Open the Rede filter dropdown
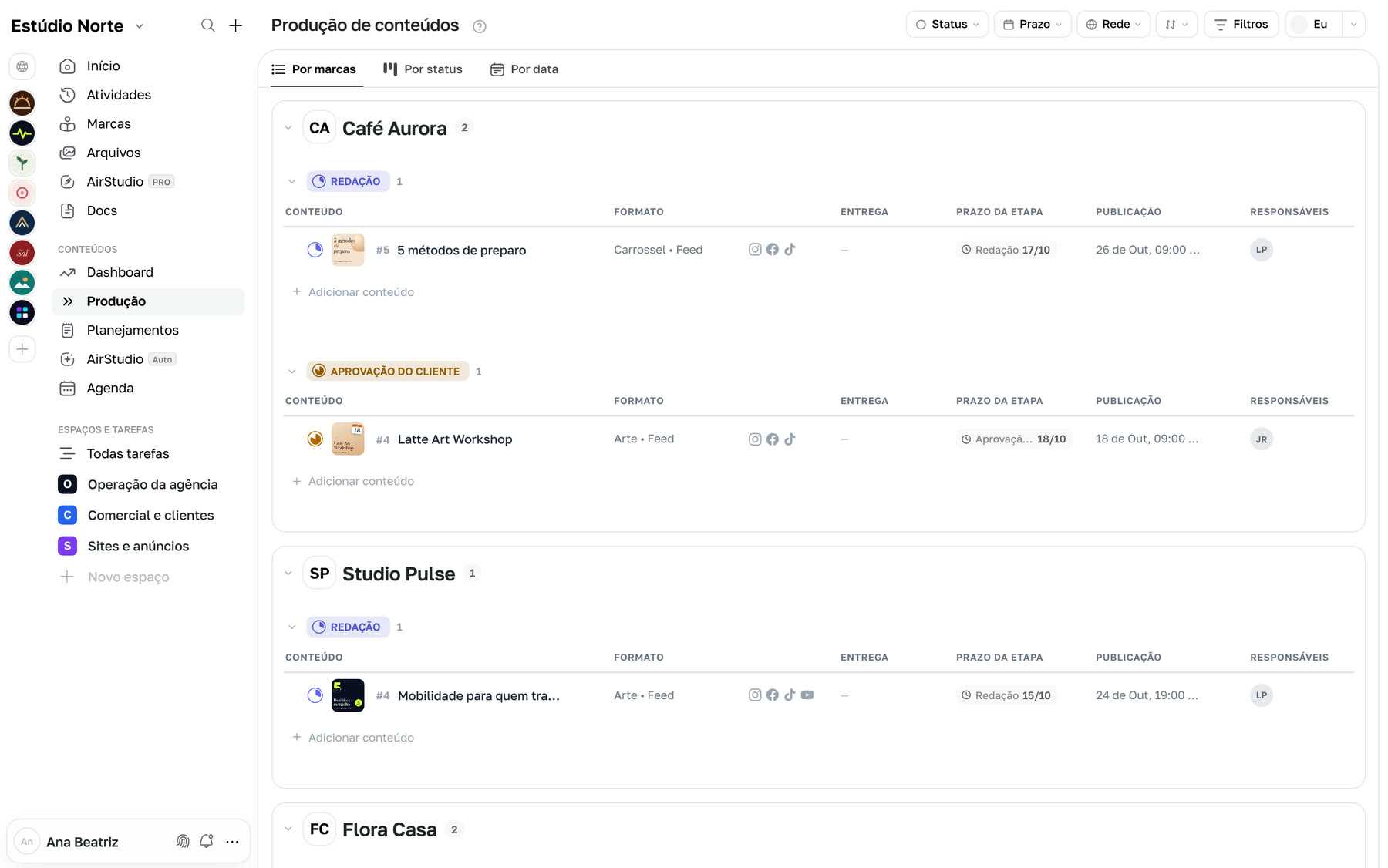1388x868 pixels. tap(1113, 25)
